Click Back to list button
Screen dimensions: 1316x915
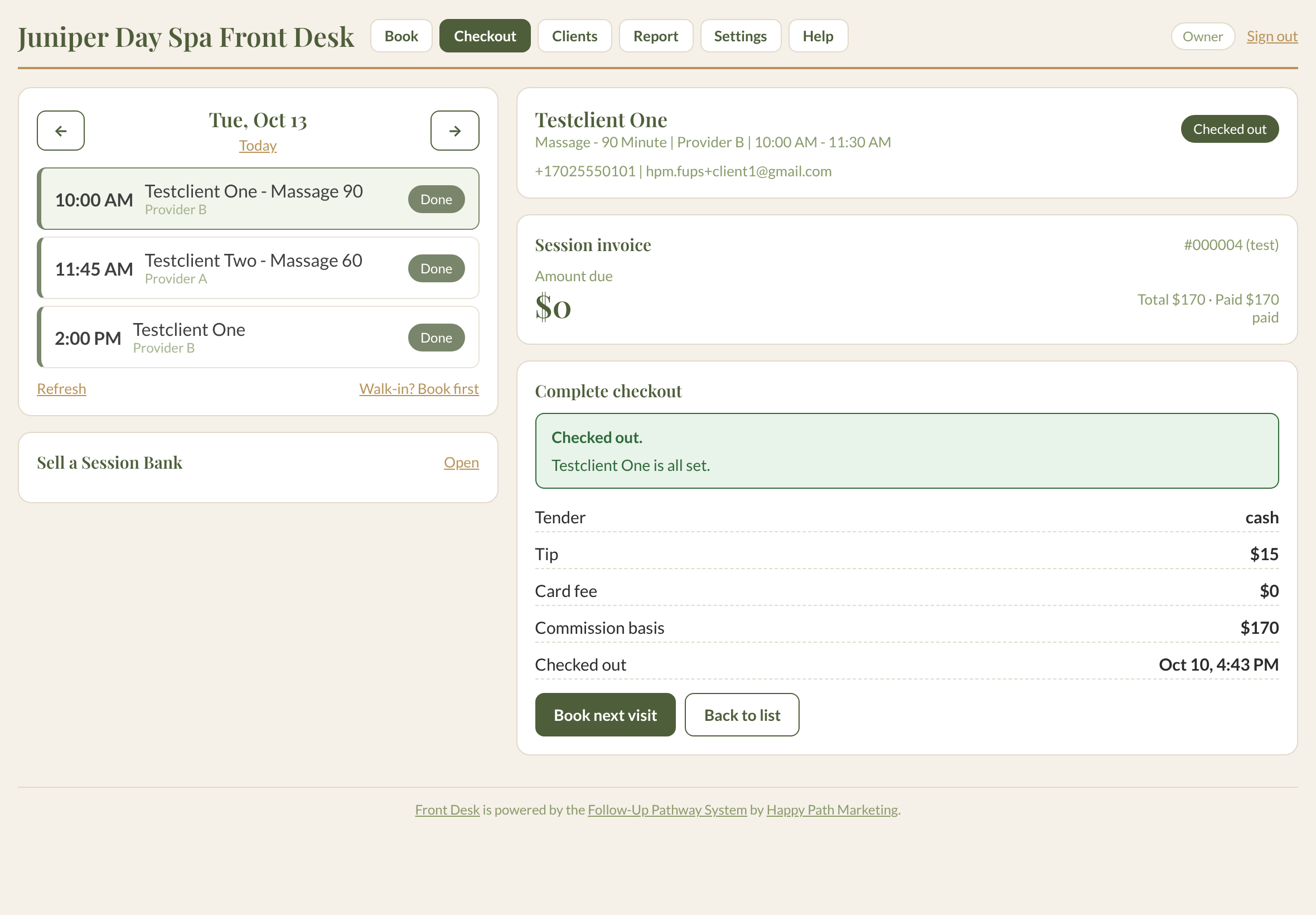click(742, 715)
